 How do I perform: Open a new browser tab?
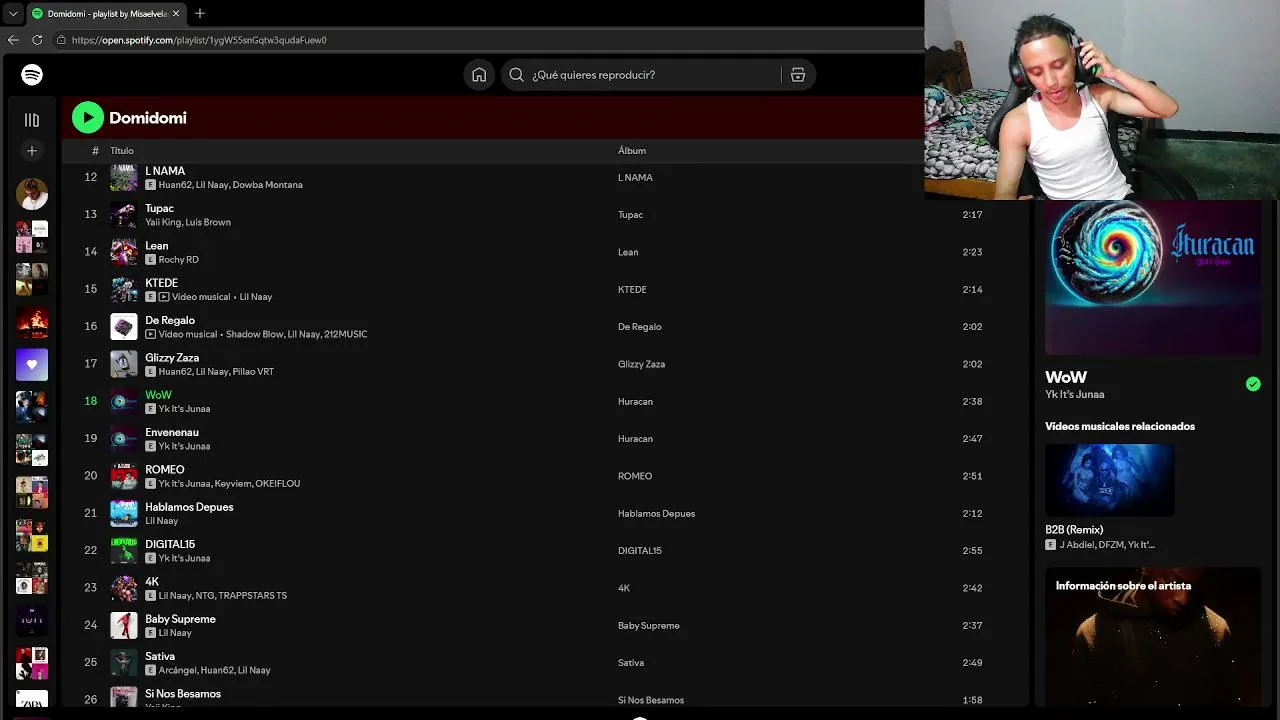[200, 14]
